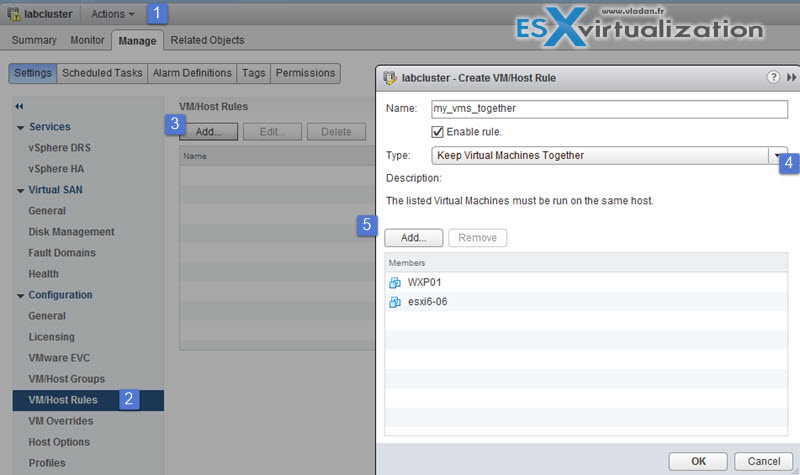The image size is (800, 475).
Task: Click Add button under VM/Host Rules
Action: click(208, 132)
